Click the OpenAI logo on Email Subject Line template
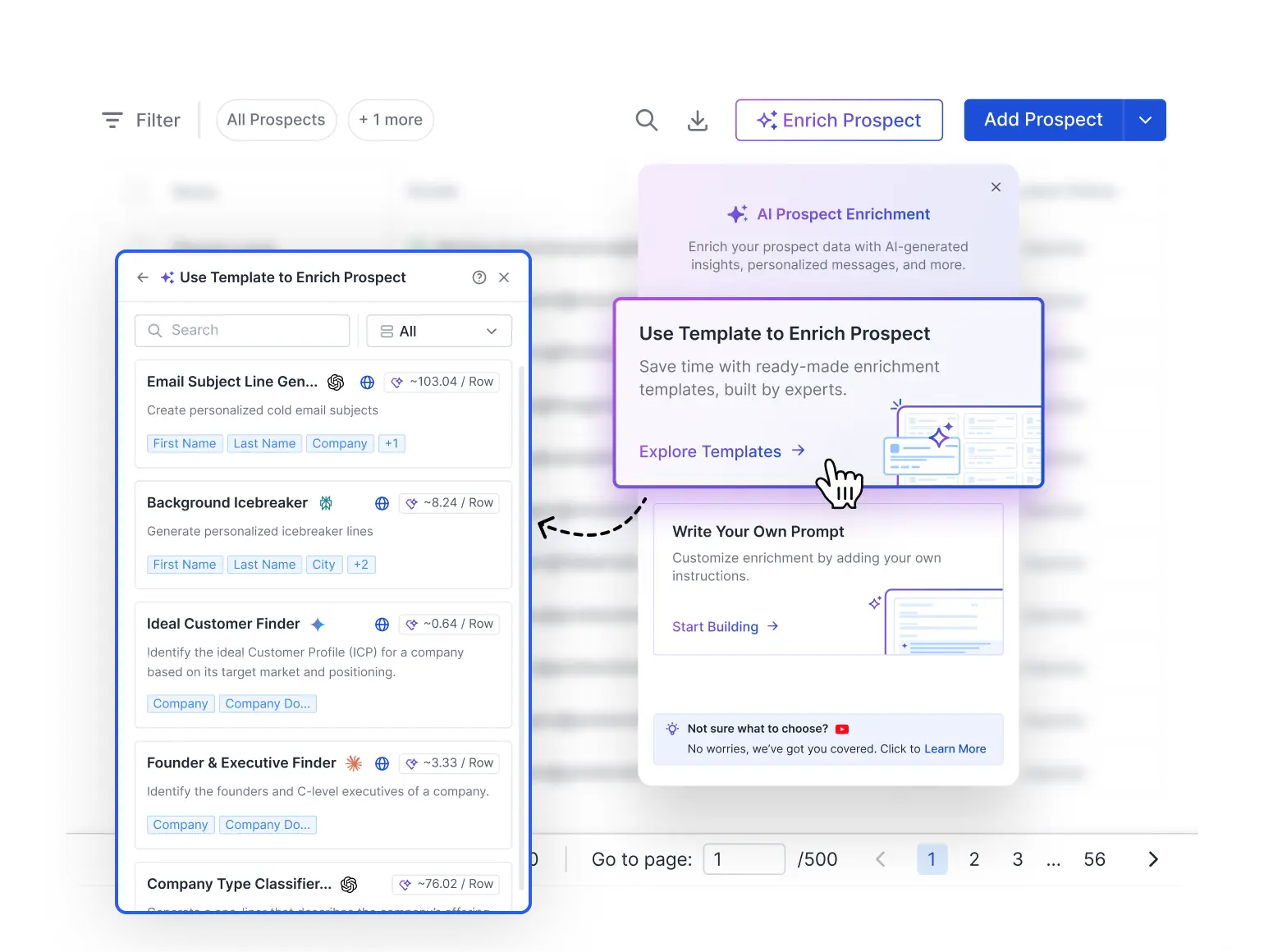Screen dimensions: 1264x952 [336, 382]
